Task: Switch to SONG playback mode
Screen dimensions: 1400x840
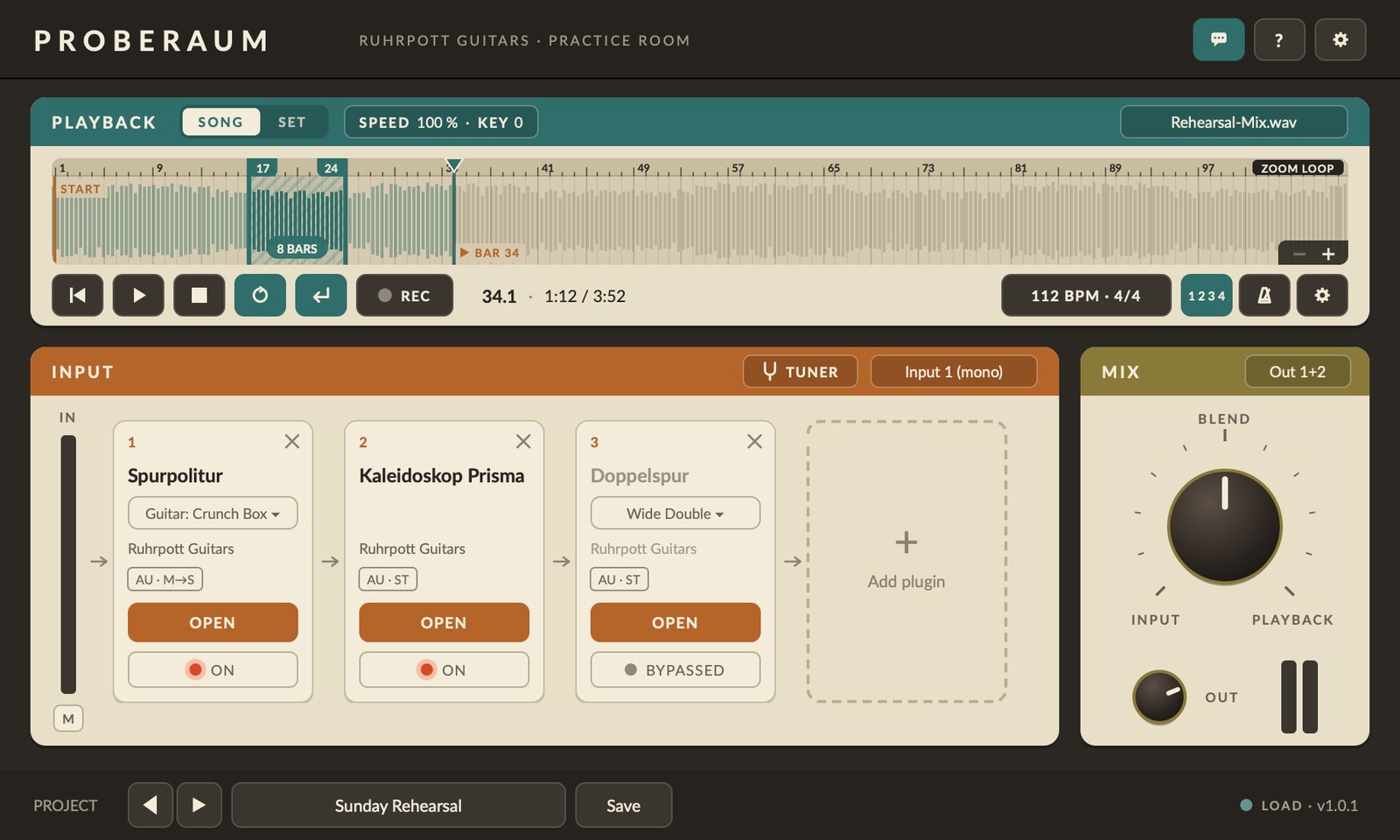Action: [x=220, y=122]
